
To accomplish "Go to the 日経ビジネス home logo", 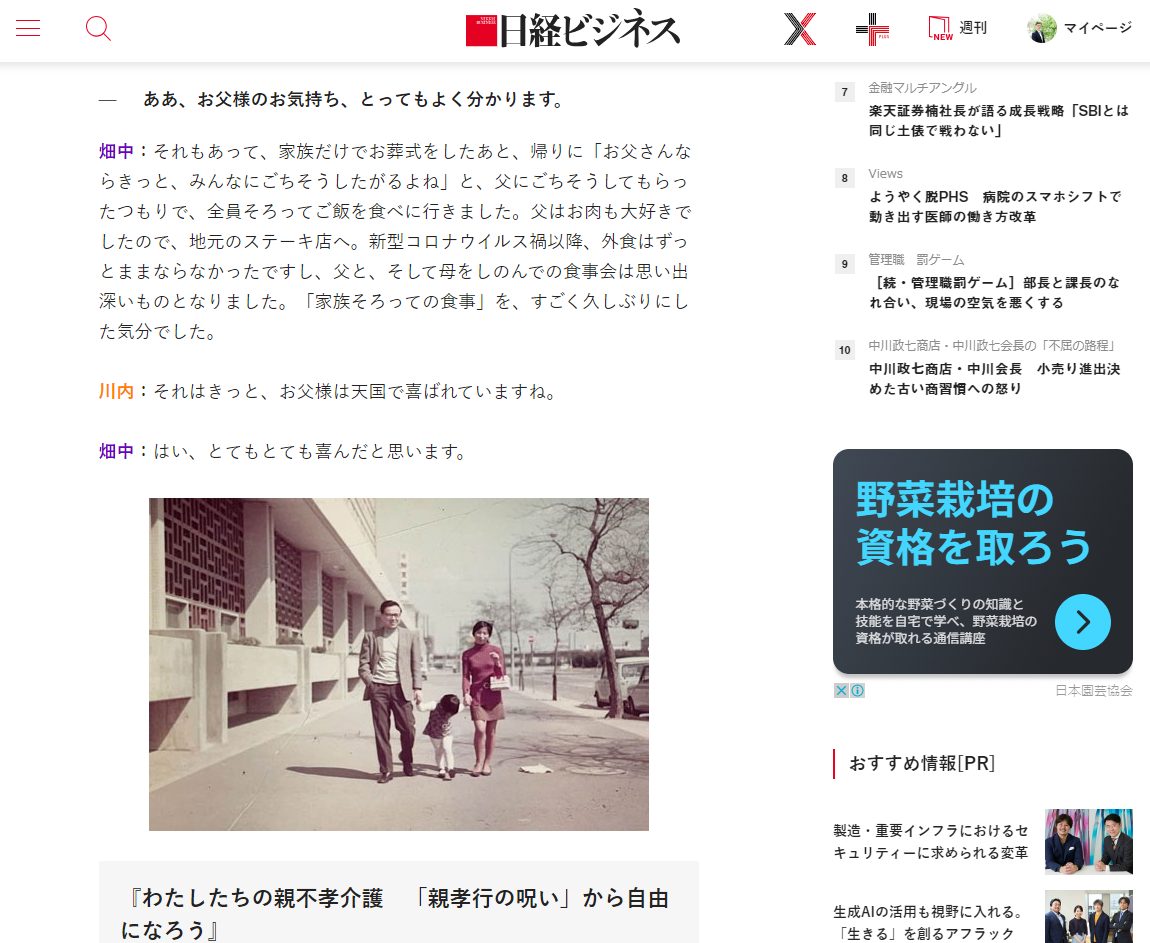I will (573, 29).
